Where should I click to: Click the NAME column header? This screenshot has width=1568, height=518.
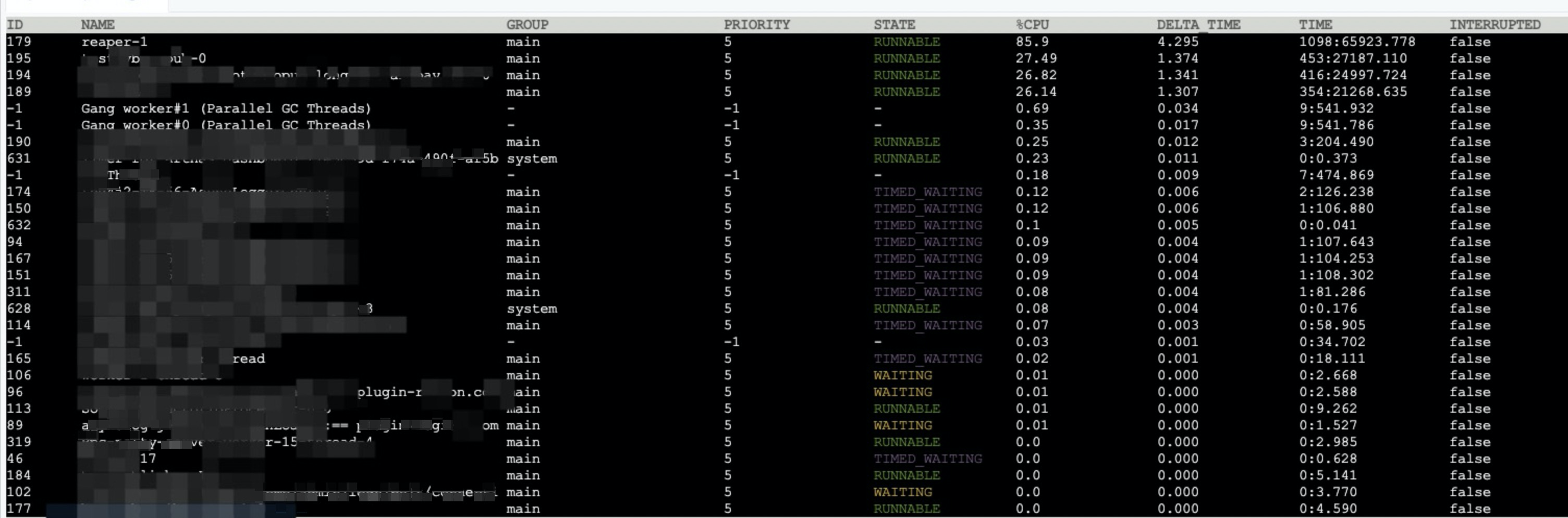tap(98, 25)
